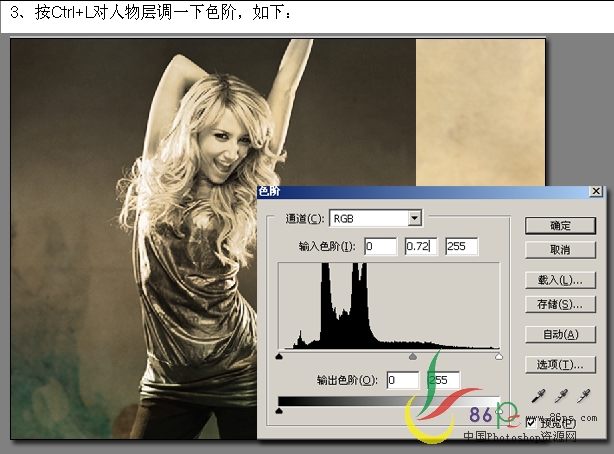The image size is (614, 454).
Task: Pick the black point eyedropper
Action: [x=538, y=396]
